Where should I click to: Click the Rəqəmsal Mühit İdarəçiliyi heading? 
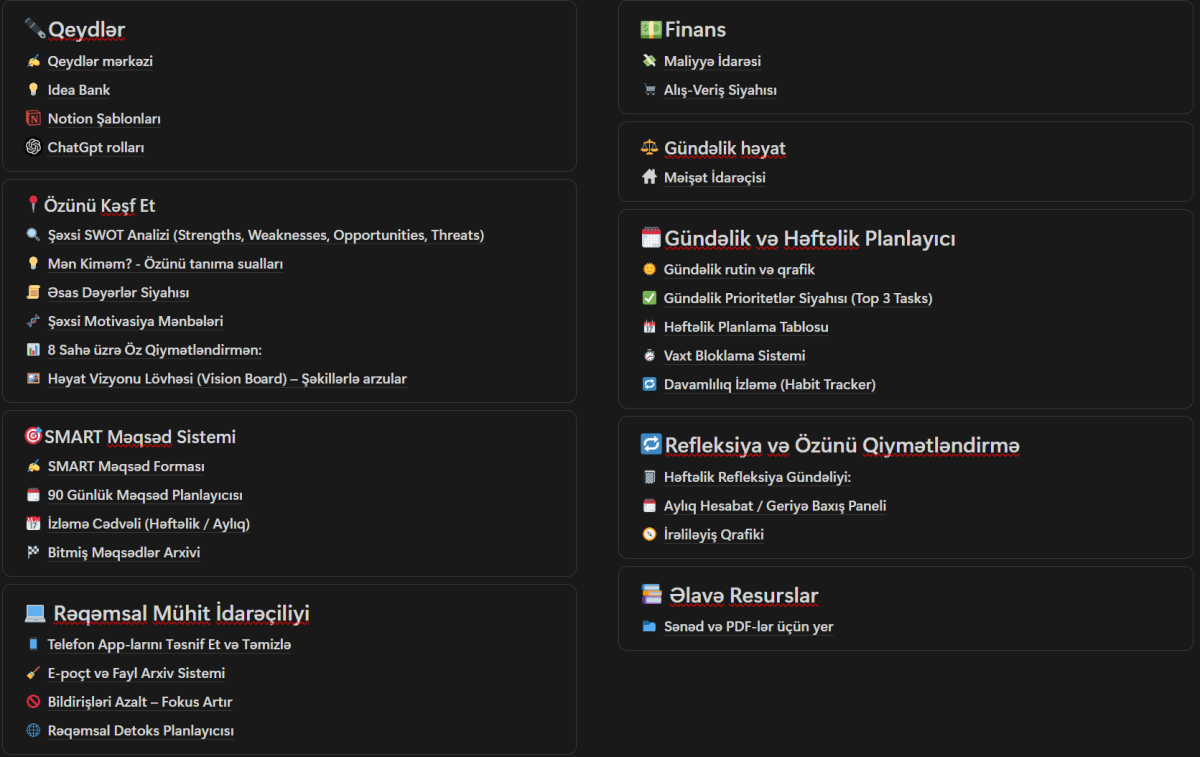181,613
